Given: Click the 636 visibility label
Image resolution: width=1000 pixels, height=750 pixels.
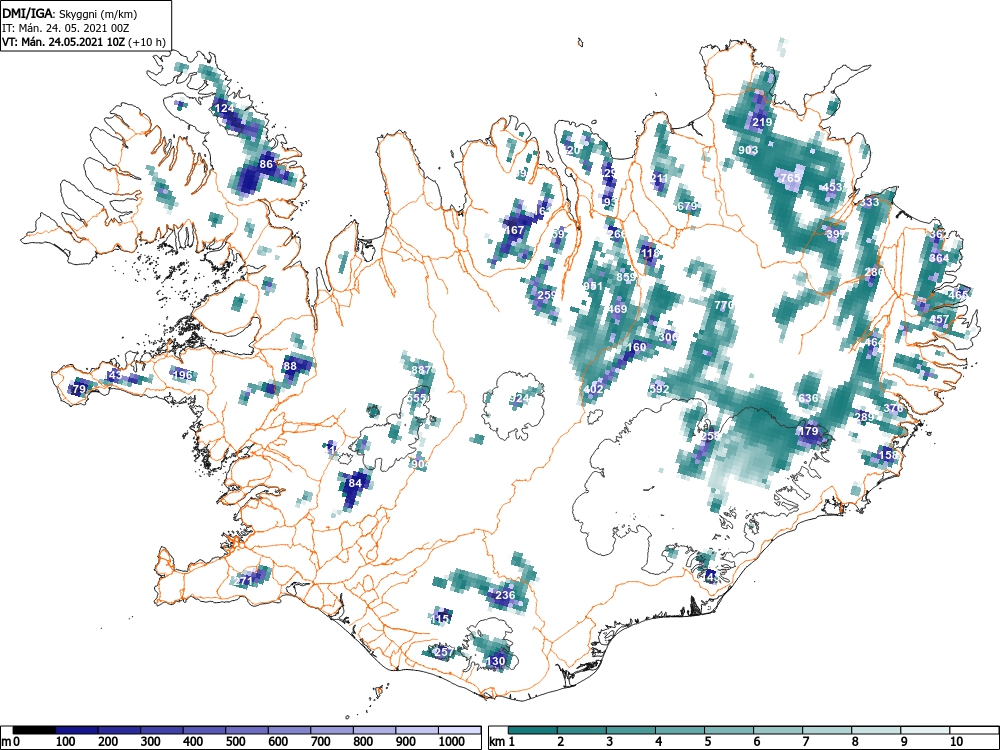Looking at the screenshot, I should click(808, 398).
